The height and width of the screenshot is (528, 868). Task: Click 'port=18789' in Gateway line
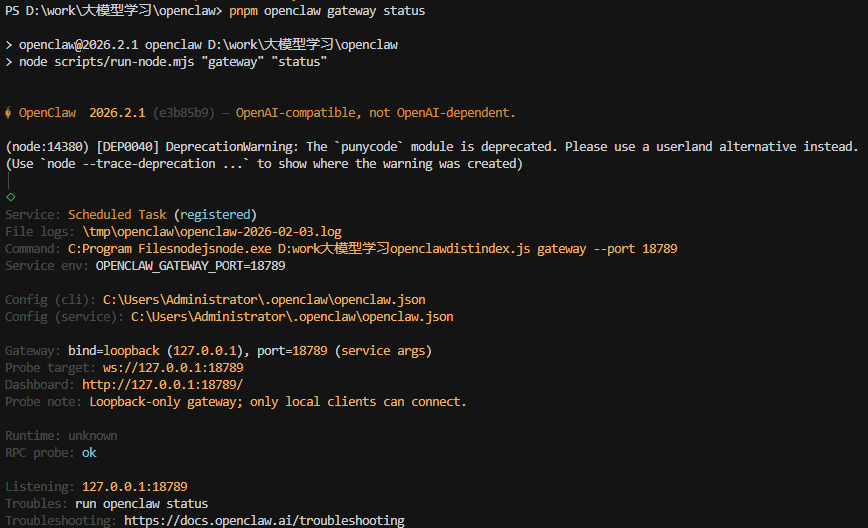[292, 351]
